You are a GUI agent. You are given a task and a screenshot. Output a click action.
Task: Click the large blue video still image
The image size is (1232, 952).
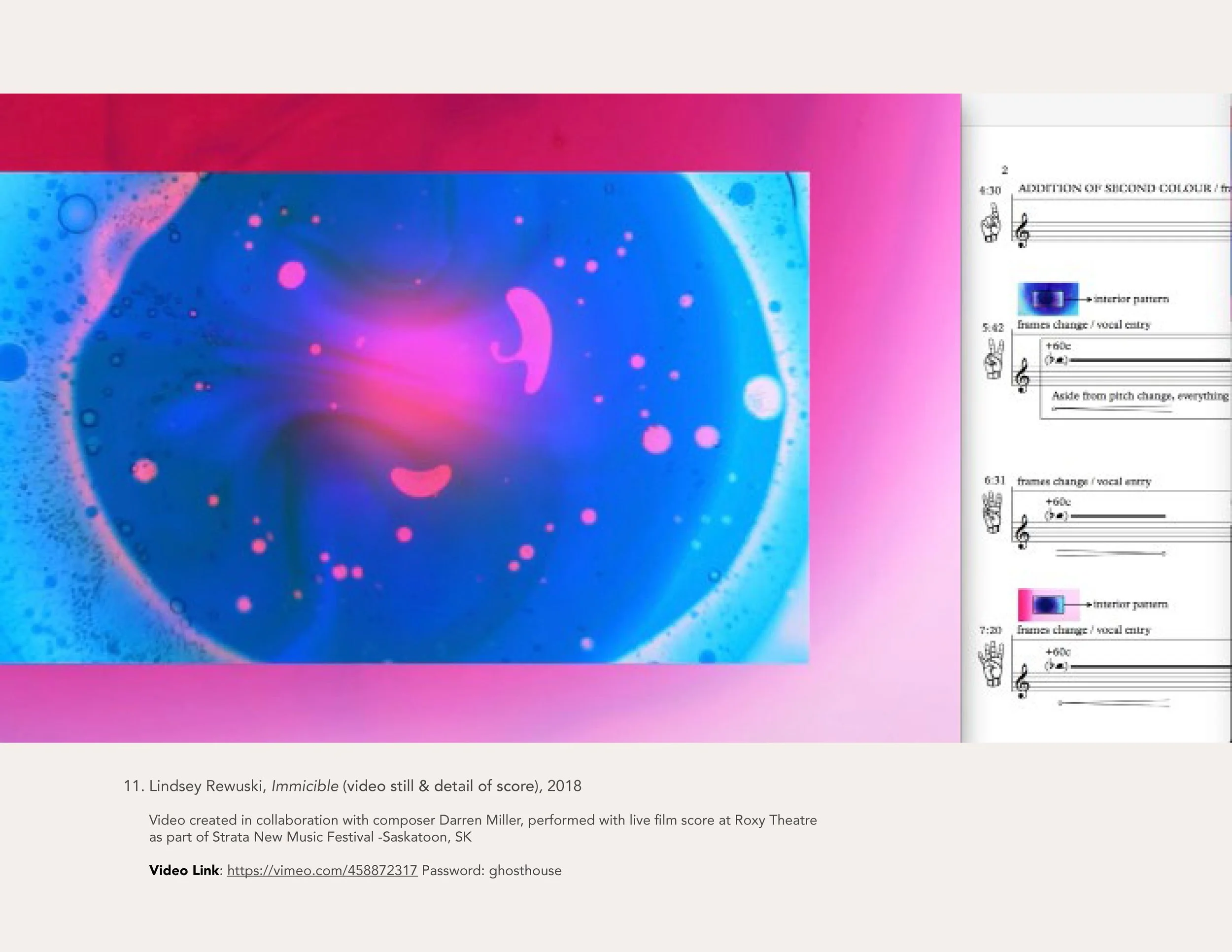click(x=404, y=417)
